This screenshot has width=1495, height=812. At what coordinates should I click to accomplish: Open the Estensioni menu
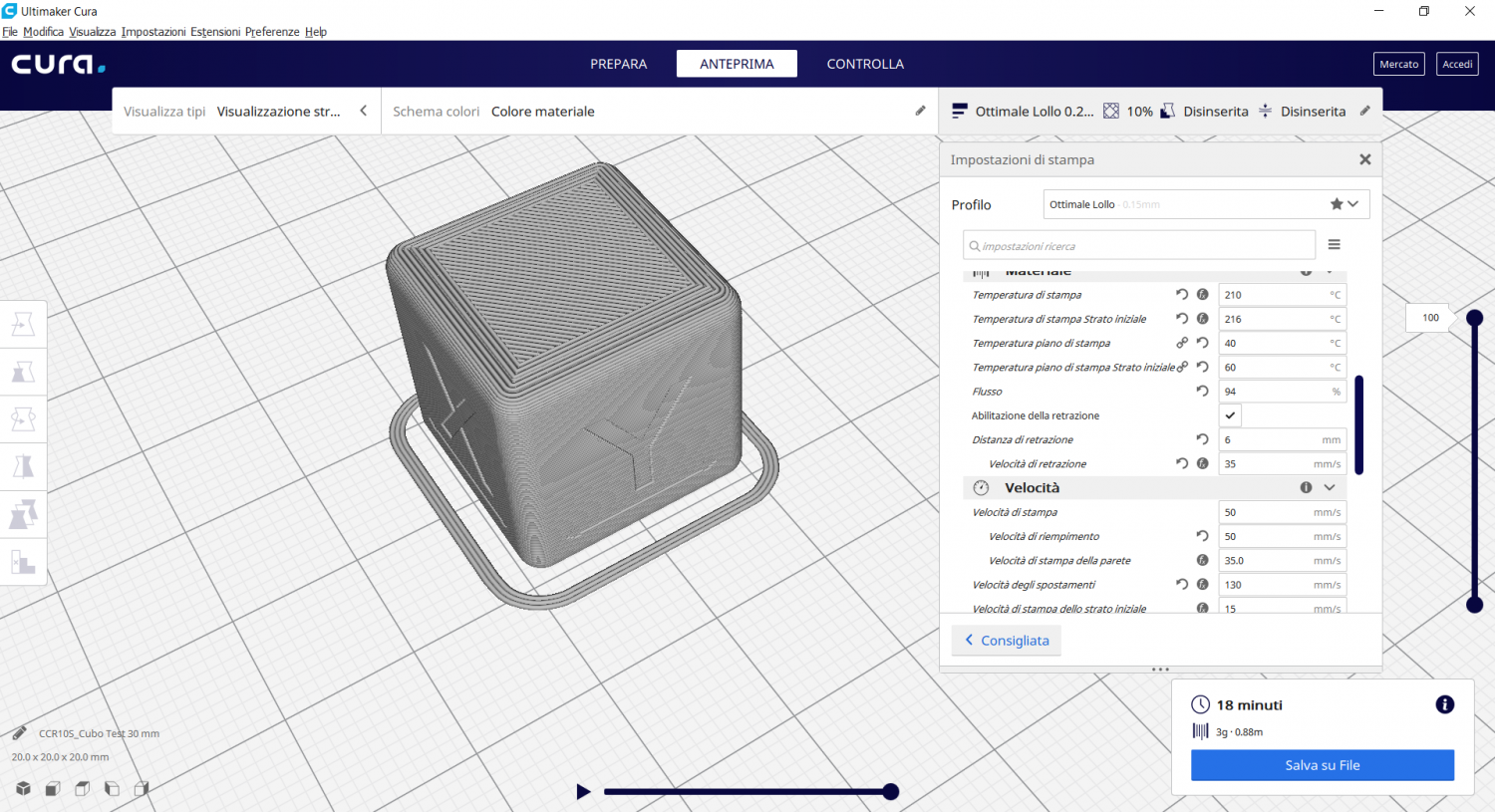tap(215, 32)
